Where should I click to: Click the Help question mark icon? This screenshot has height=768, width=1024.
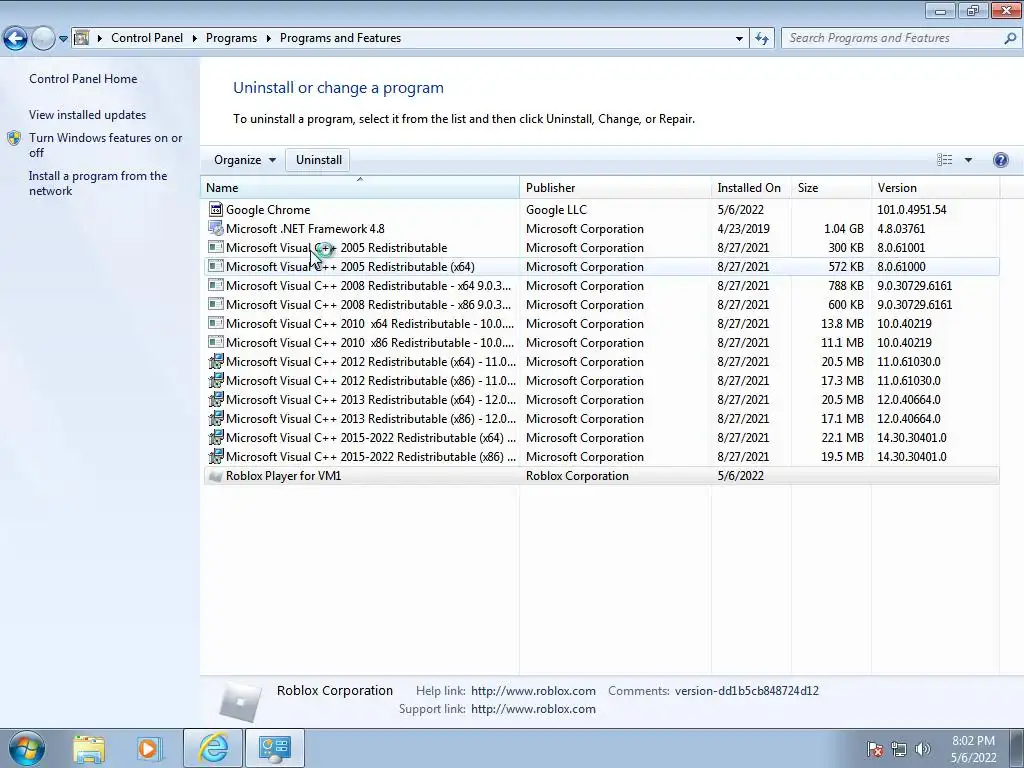[x=1000, y=160]
